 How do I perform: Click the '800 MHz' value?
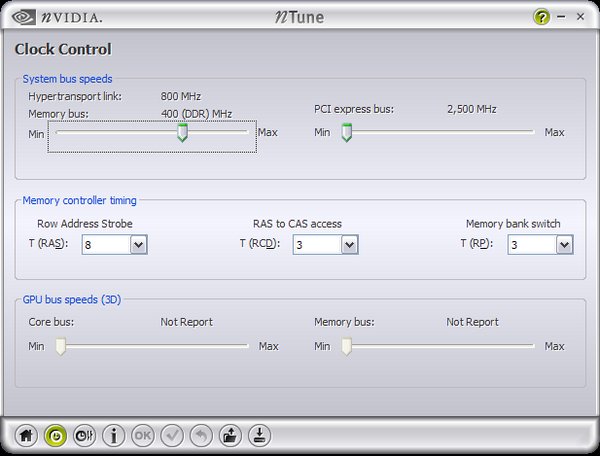[x=181, y=96]
